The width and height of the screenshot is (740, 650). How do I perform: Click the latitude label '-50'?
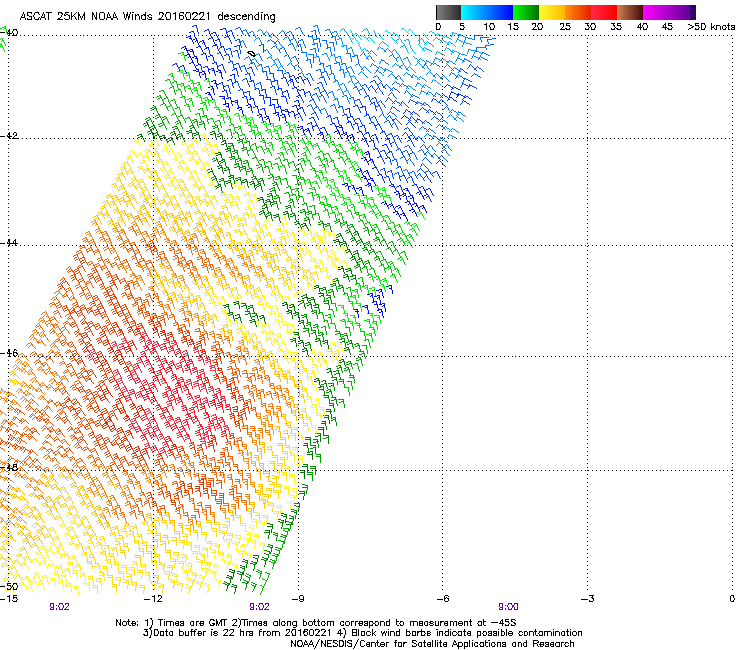coord(9,587)
